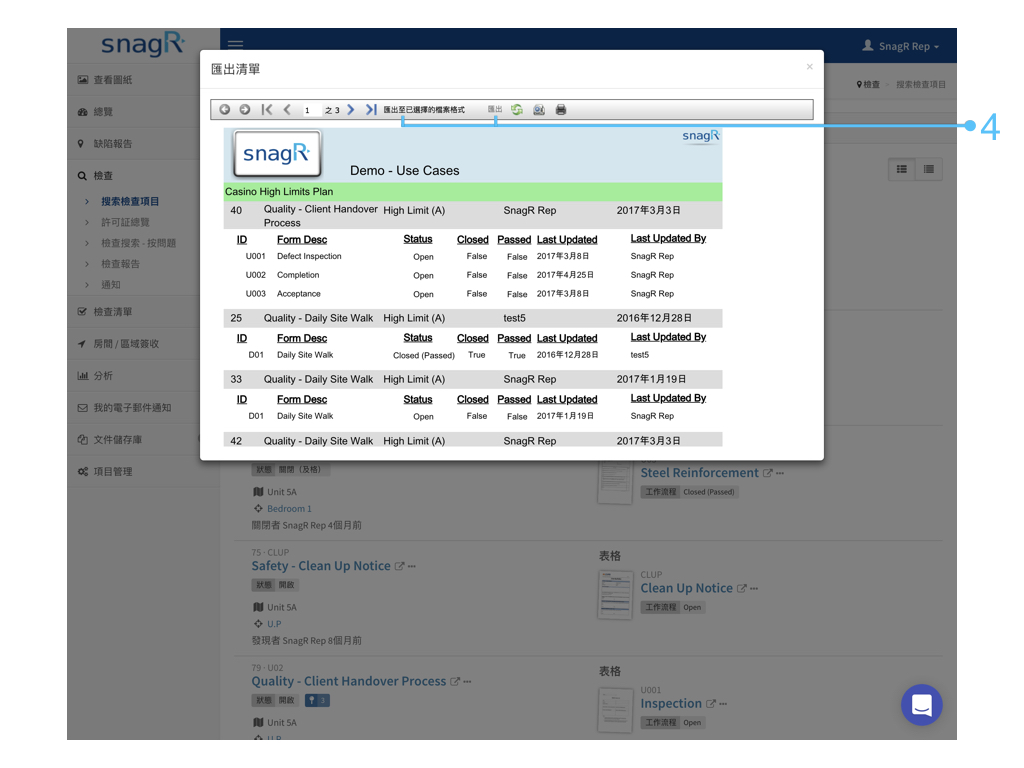Image resolution: width=1024 pixels, height=768 pixels.
Task: Go to next report page
Action: pyautogui.click(x=351, y=110)
